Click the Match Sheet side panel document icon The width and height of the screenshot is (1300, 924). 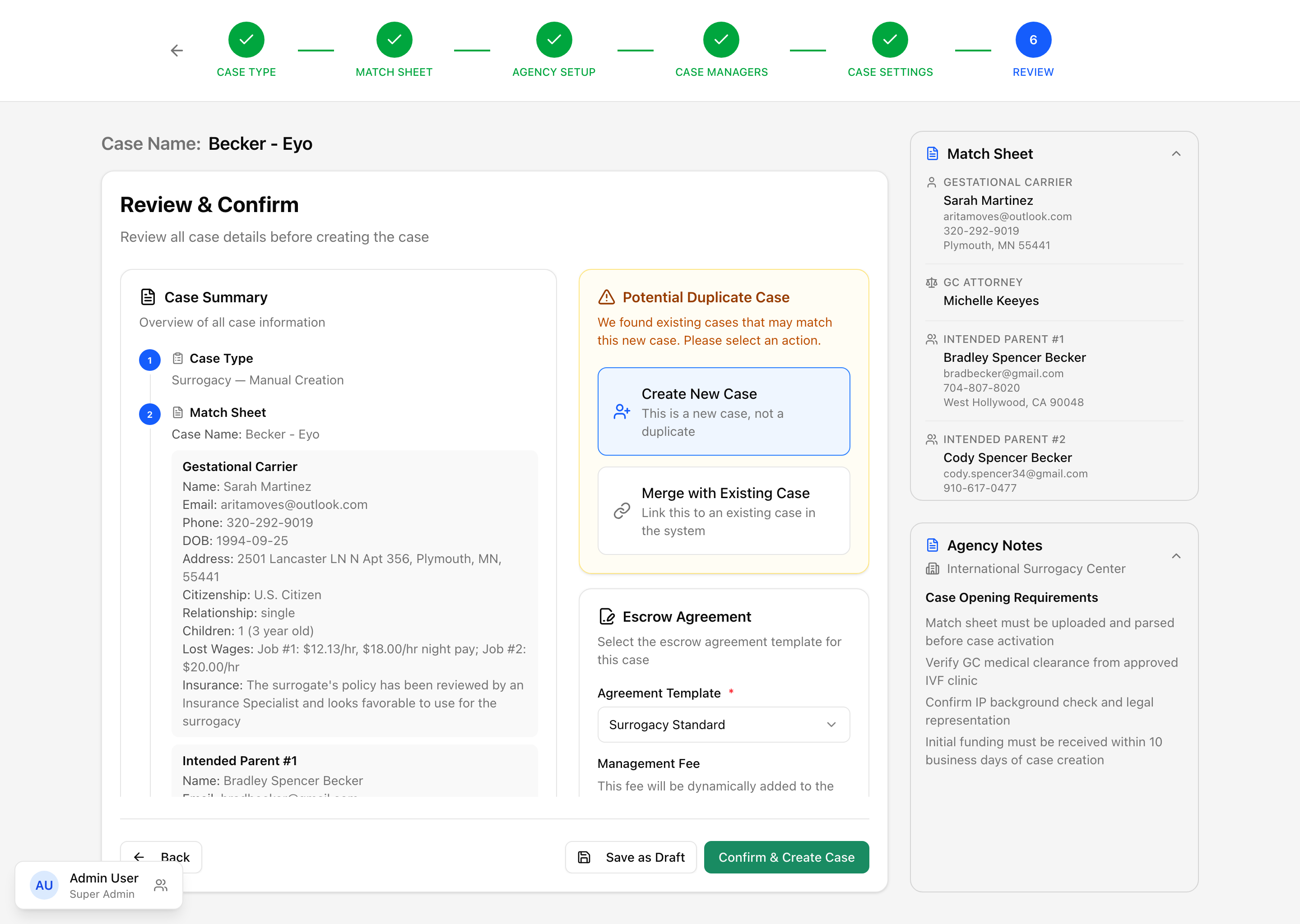pyautogui.click(x=932, y=153)
